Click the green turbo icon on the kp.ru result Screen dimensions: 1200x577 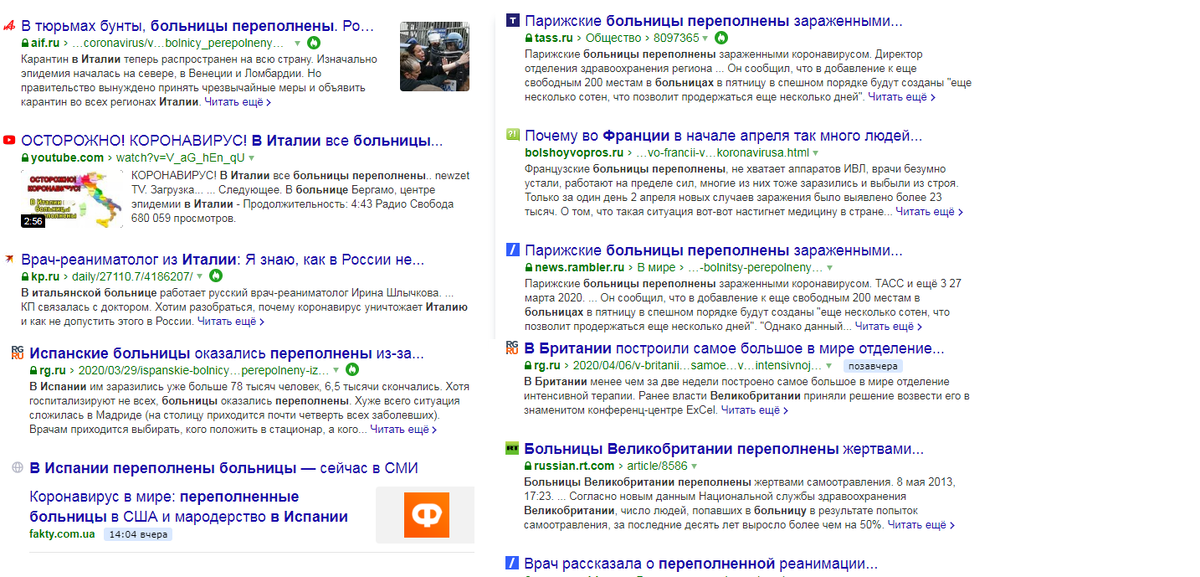tap(216, 276)
